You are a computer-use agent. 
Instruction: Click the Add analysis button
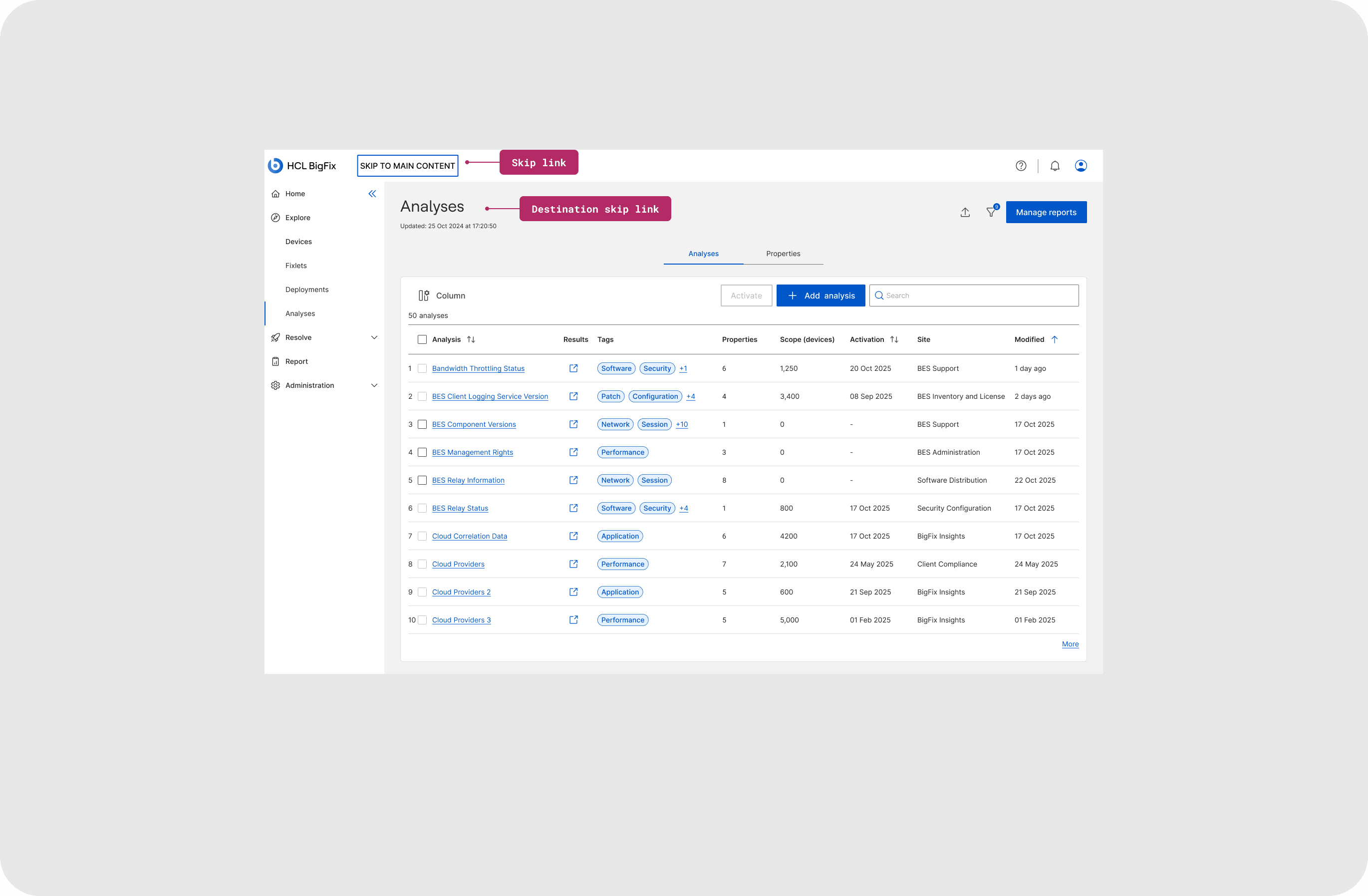(x=820, y=296)
